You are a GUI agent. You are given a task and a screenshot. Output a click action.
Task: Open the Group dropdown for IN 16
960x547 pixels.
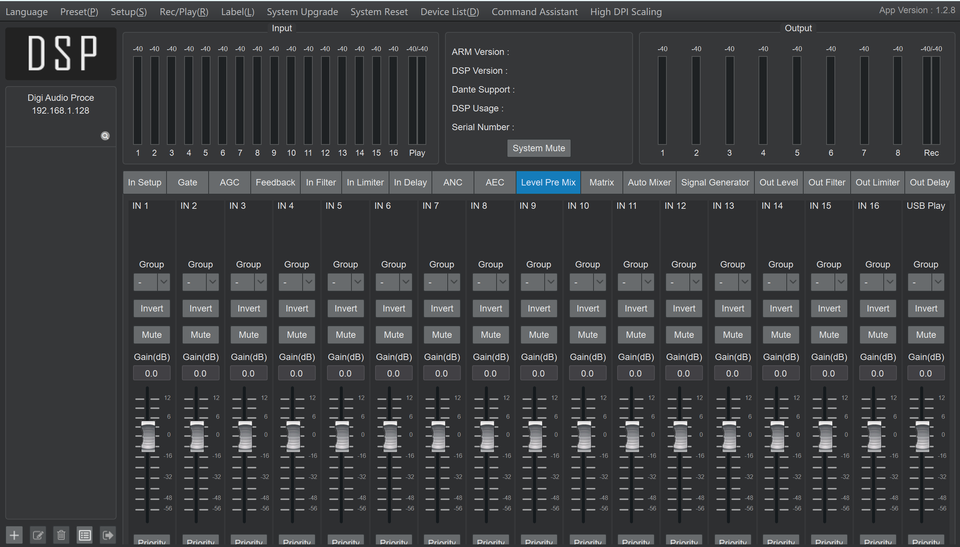[878, 283]
